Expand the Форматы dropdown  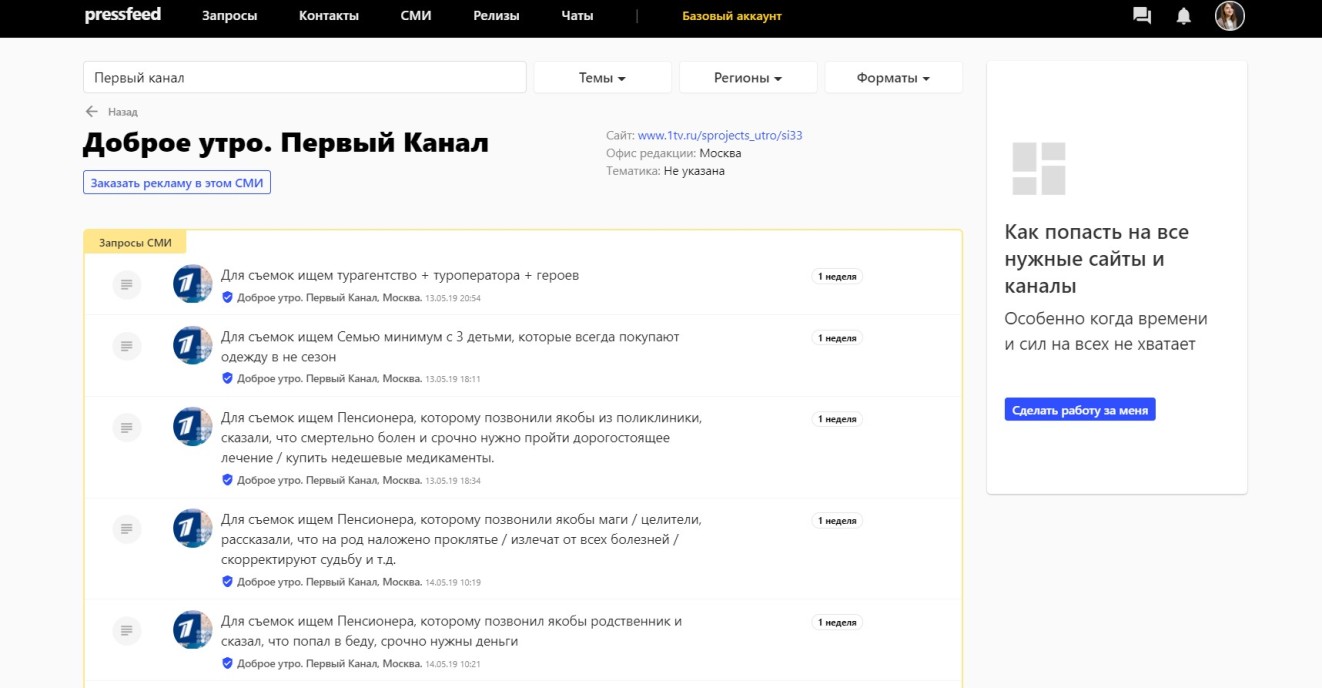pos(893,78)
